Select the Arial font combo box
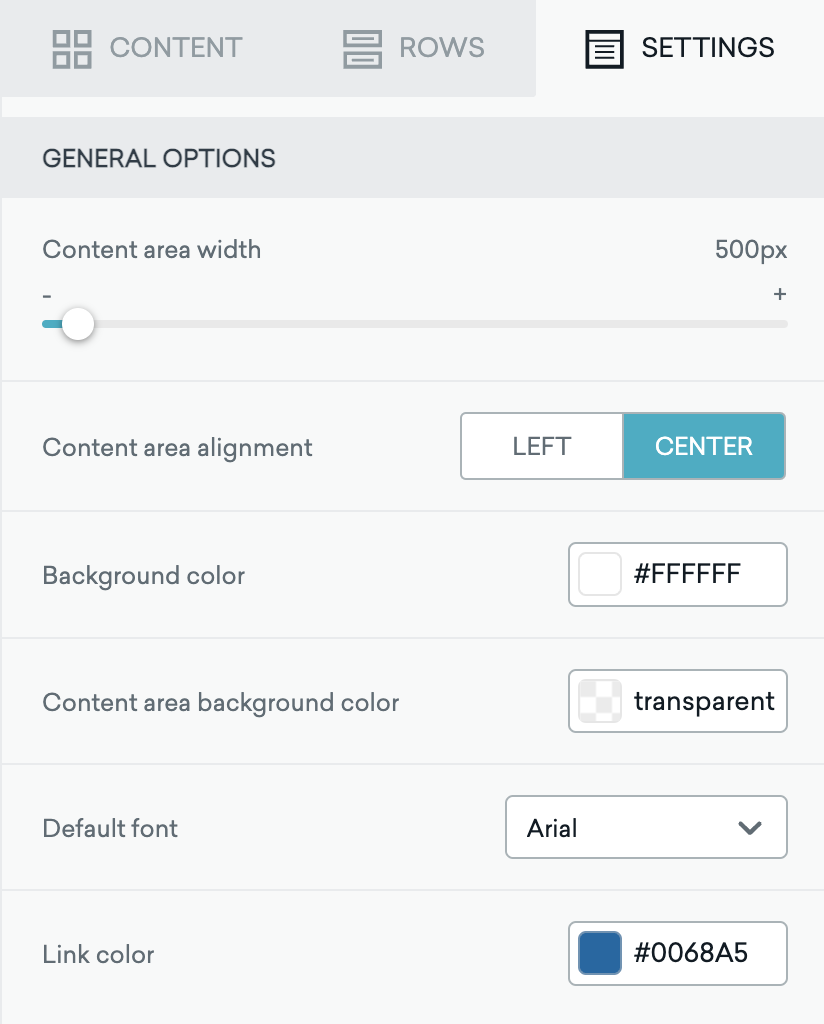Viewport: 824px width, 1024px height. [646, 827]
